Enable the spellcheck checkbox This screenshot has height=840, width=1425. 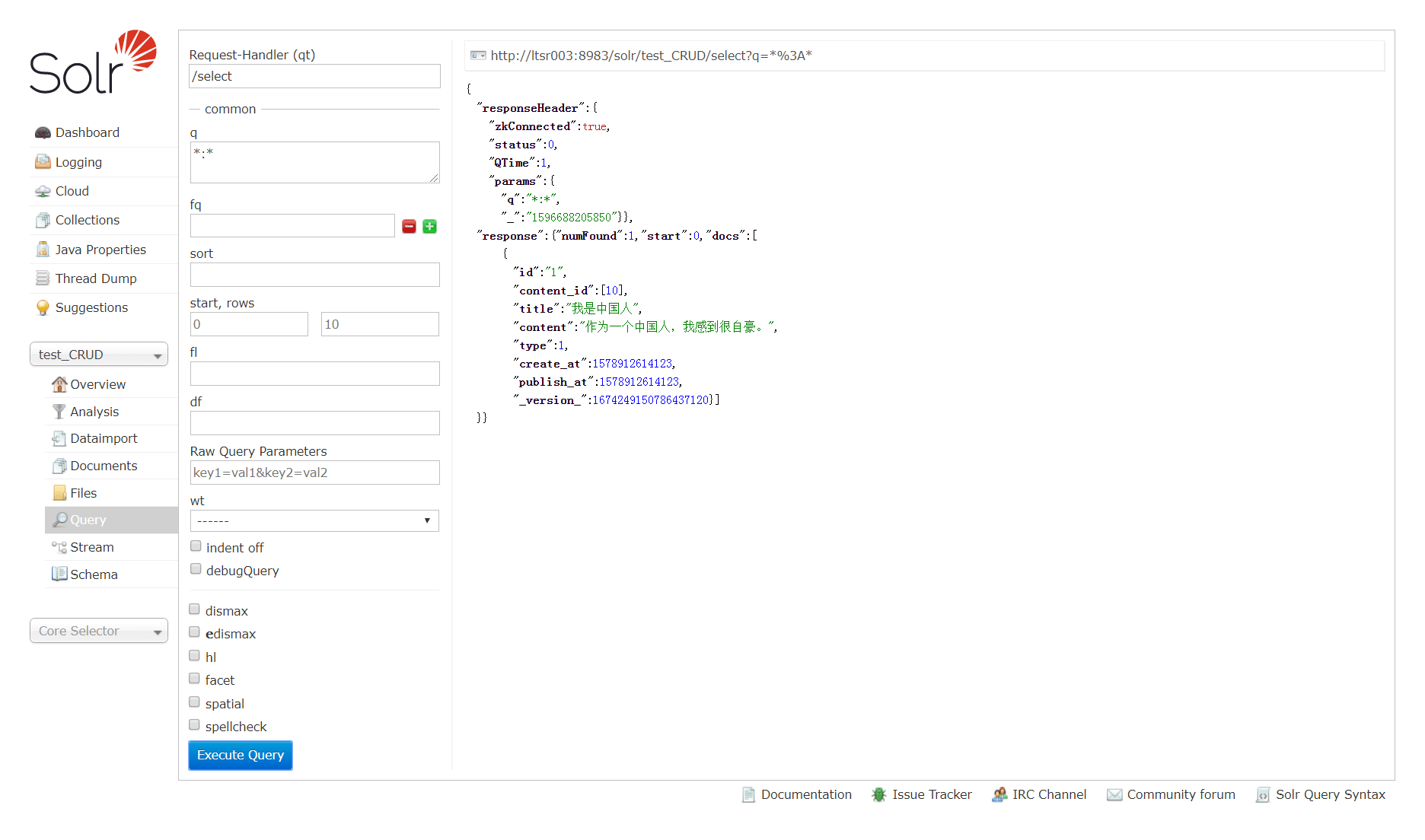pos(195,725)
